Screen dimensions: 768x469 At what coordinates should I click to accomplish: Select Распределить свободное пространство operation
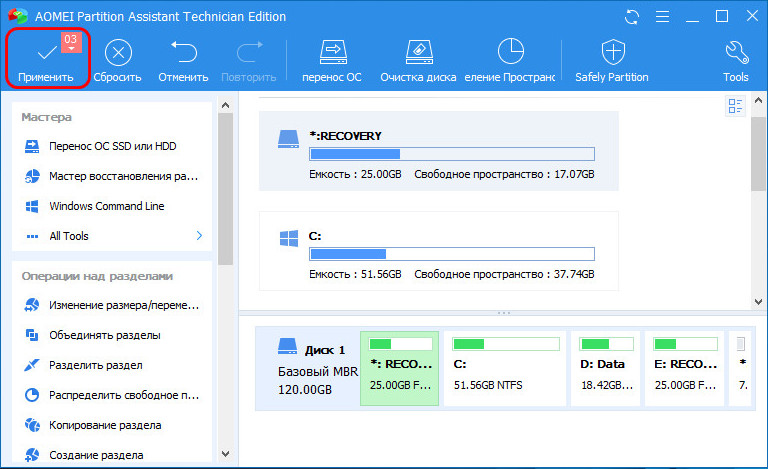(x=112, y=395)
